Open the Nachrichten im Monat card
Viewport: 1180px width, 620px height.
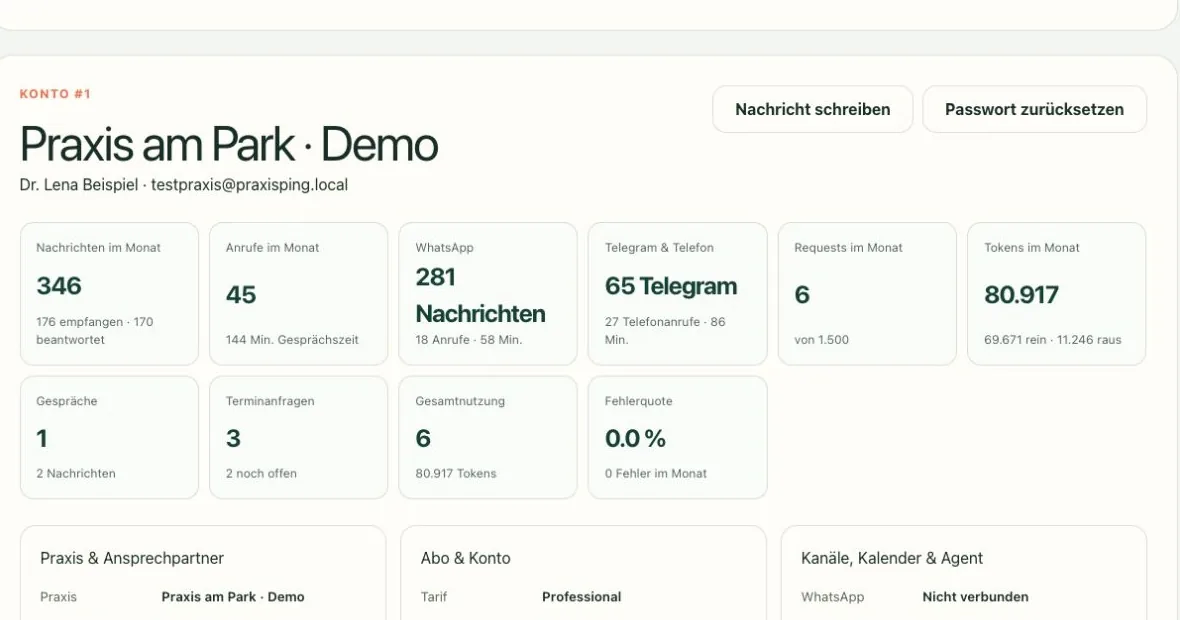pyautogui.click(x=109, y=293)
